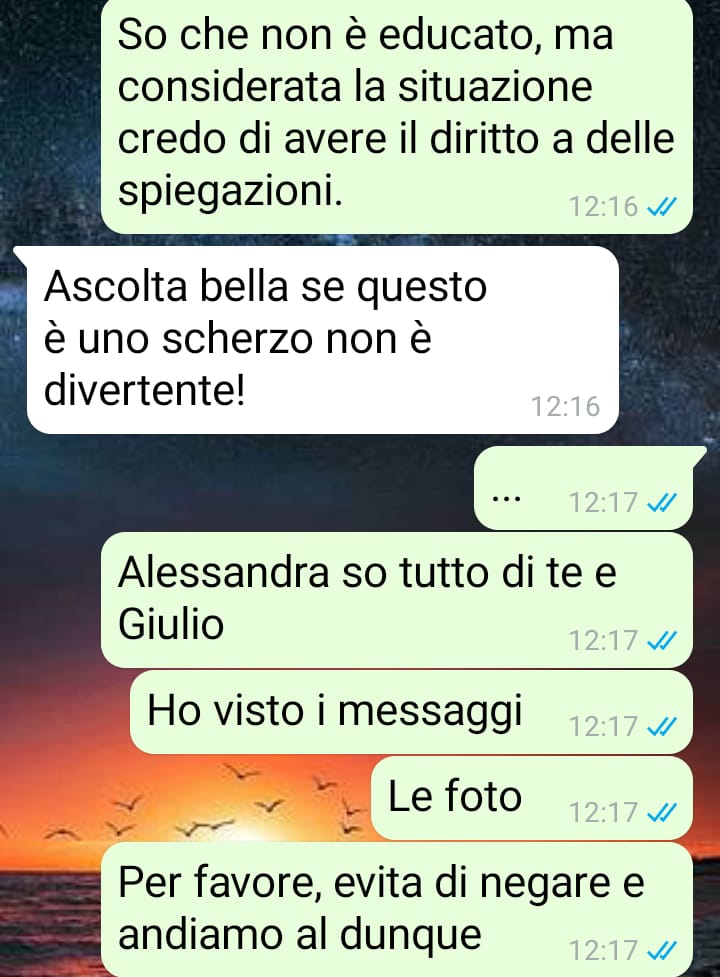
Task: Select the 'So che non è educato' message bubble
Action: coord(397,116)
